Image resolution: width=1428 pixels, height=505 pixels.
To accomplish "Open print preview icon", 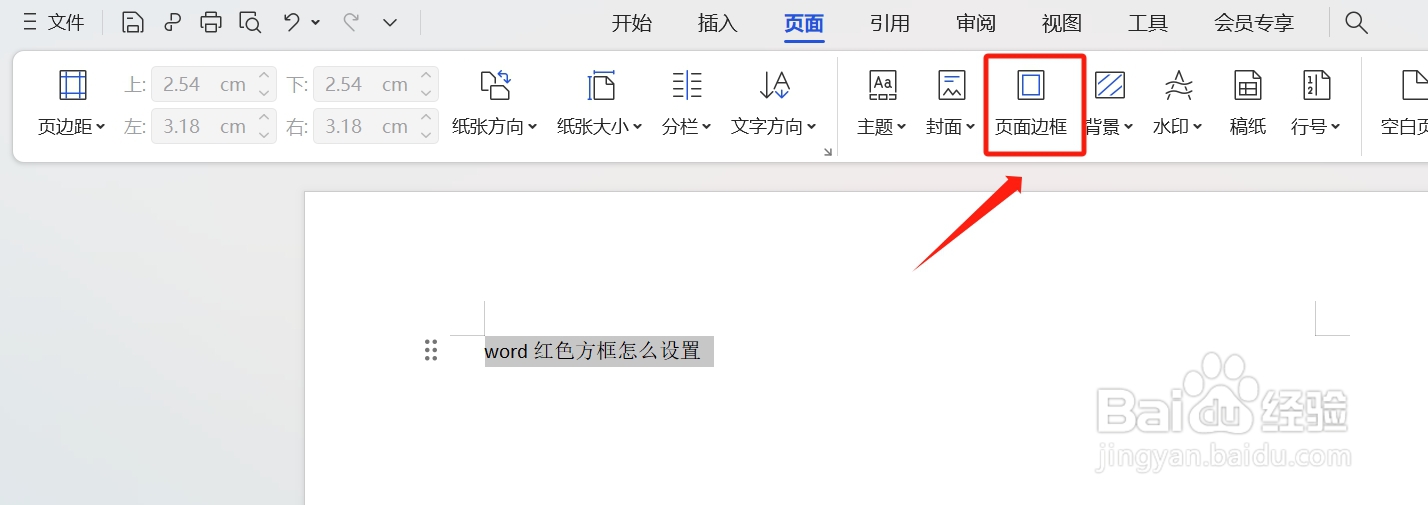I will click(x=250, y=22).
